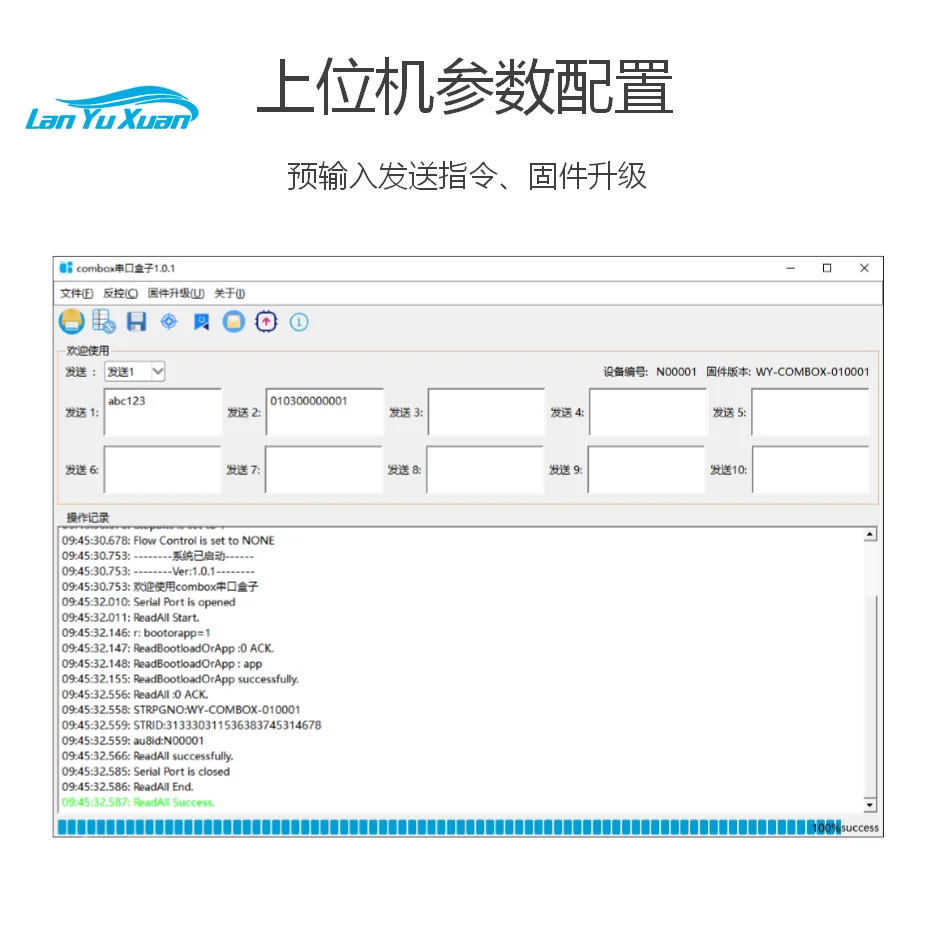
Task: Select log line 'ReadAll End.'
Action: 128,787
